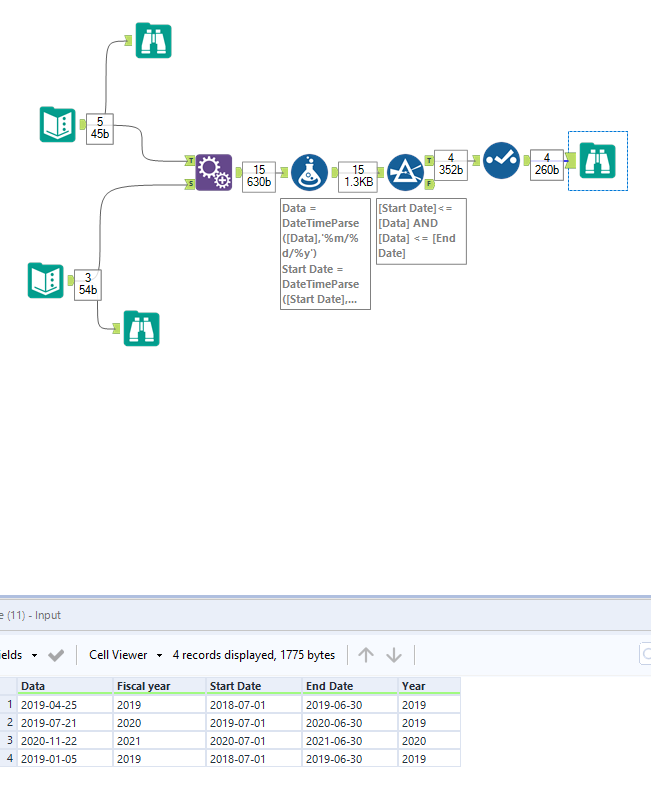651x799 pixels.
Task: Select the bottom Browse tool
Action: pos(142,328)
